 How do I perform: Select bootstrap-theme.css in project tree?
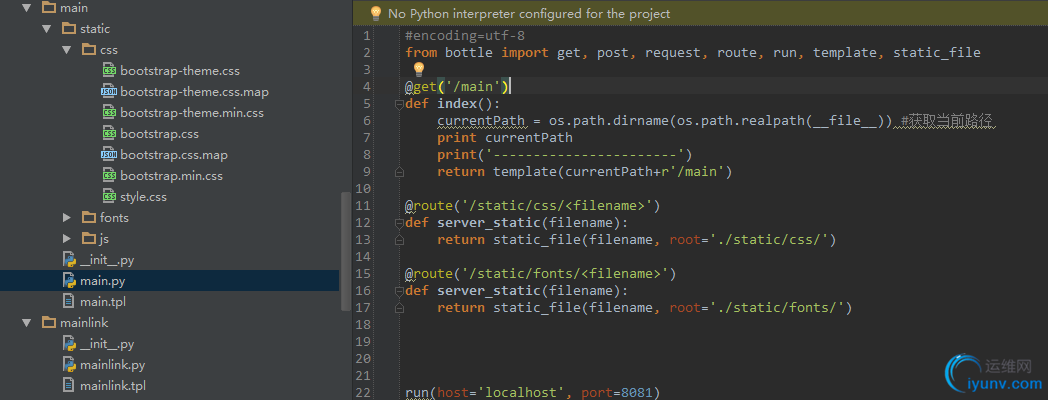pos(180,71)
